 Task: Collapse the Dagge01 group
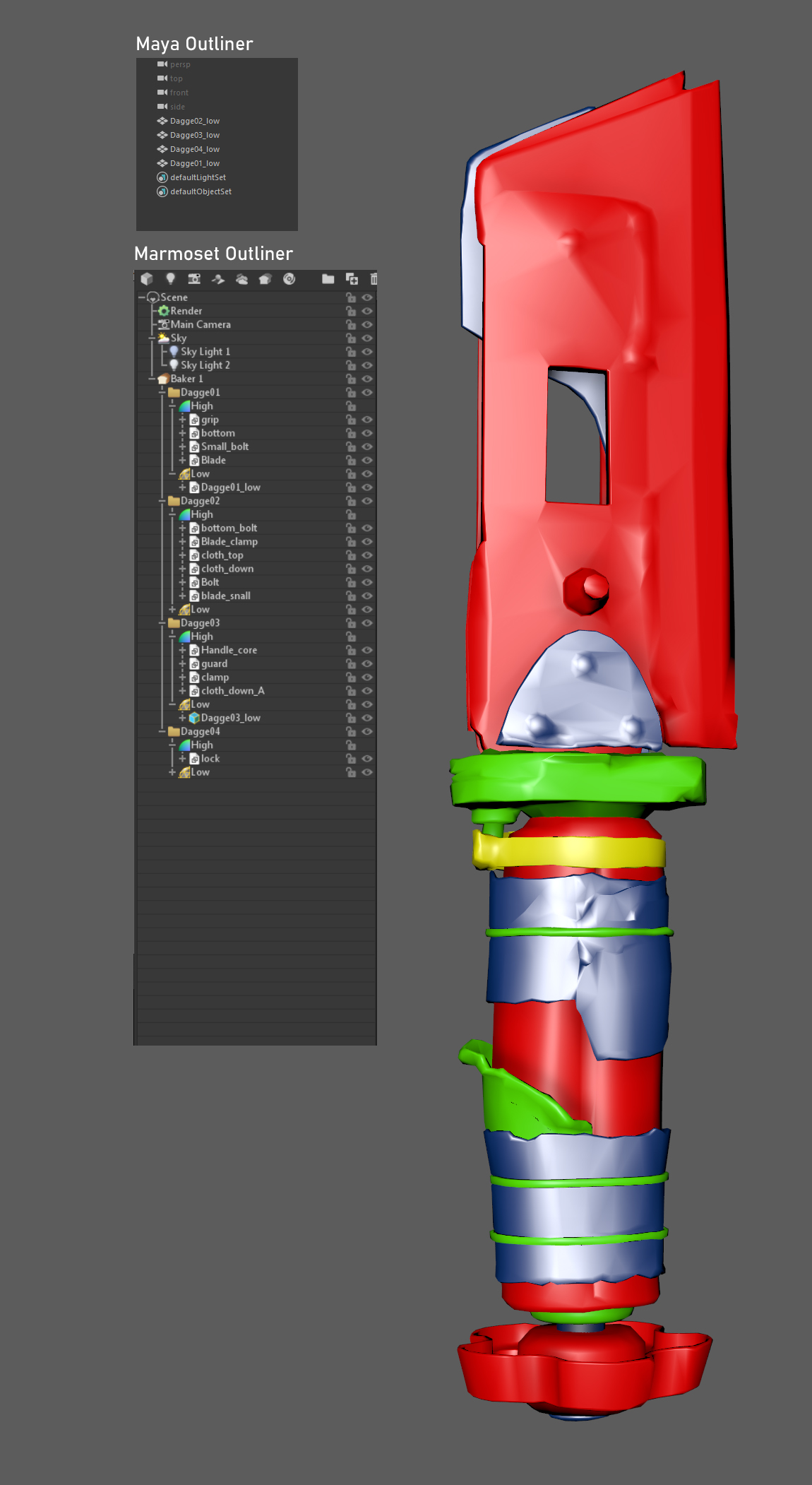tap(162, 392)
